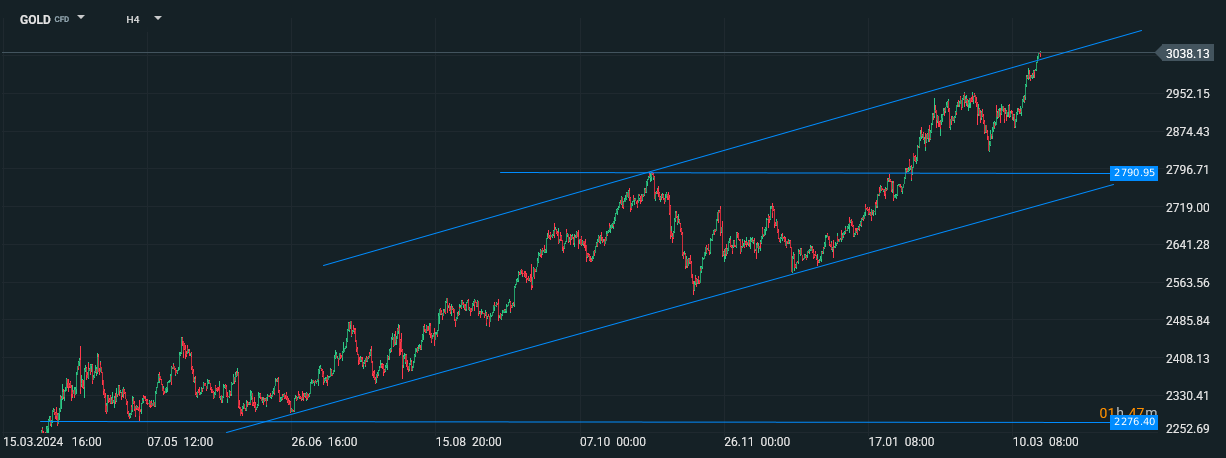This screenshot has height=458, width=1226.
Task: Click the H4 timeframe label
Action: pyautogui.click(x=133, y=19)
